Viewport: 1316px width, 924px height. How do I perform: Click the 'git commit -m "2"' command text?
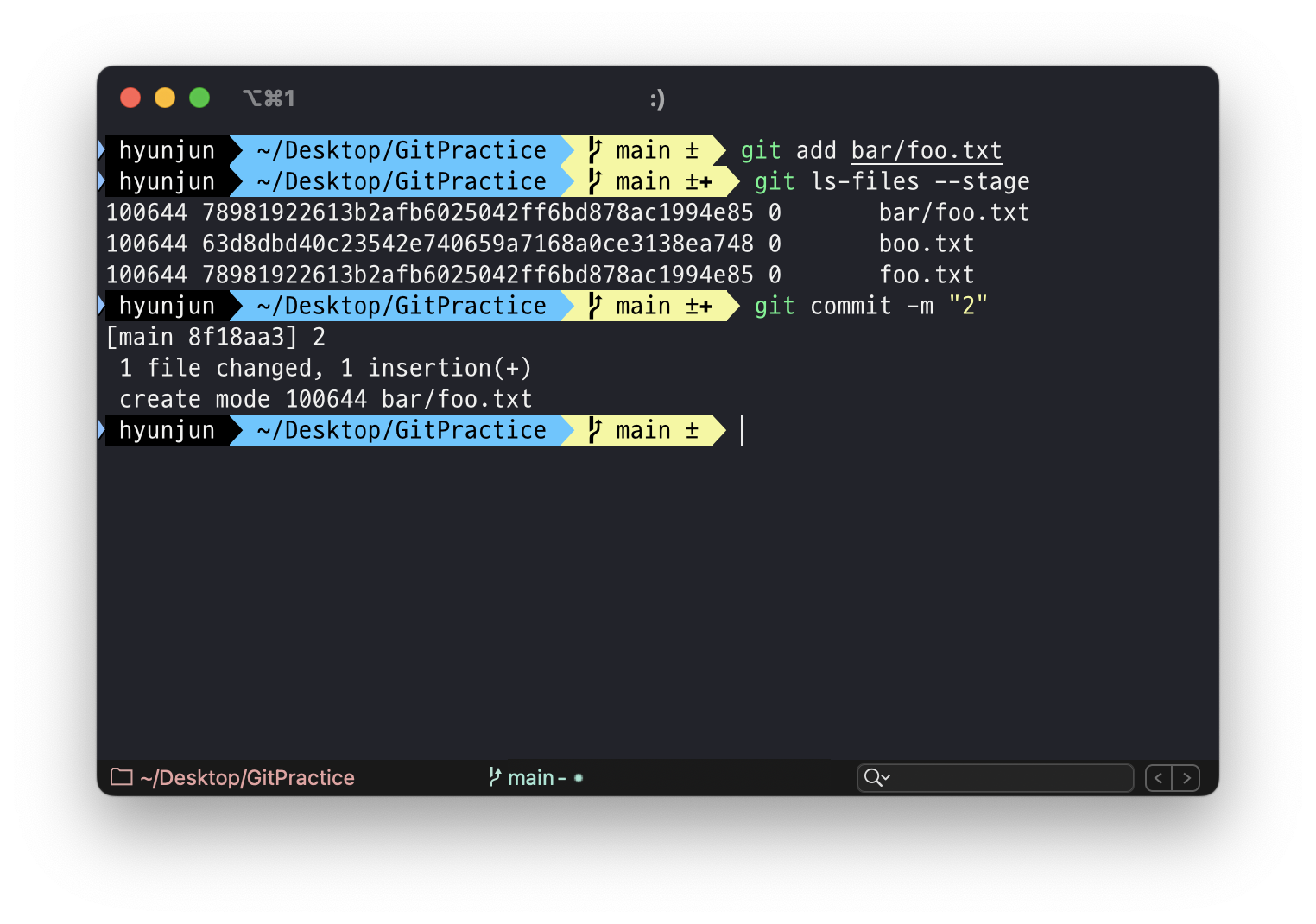870,306
